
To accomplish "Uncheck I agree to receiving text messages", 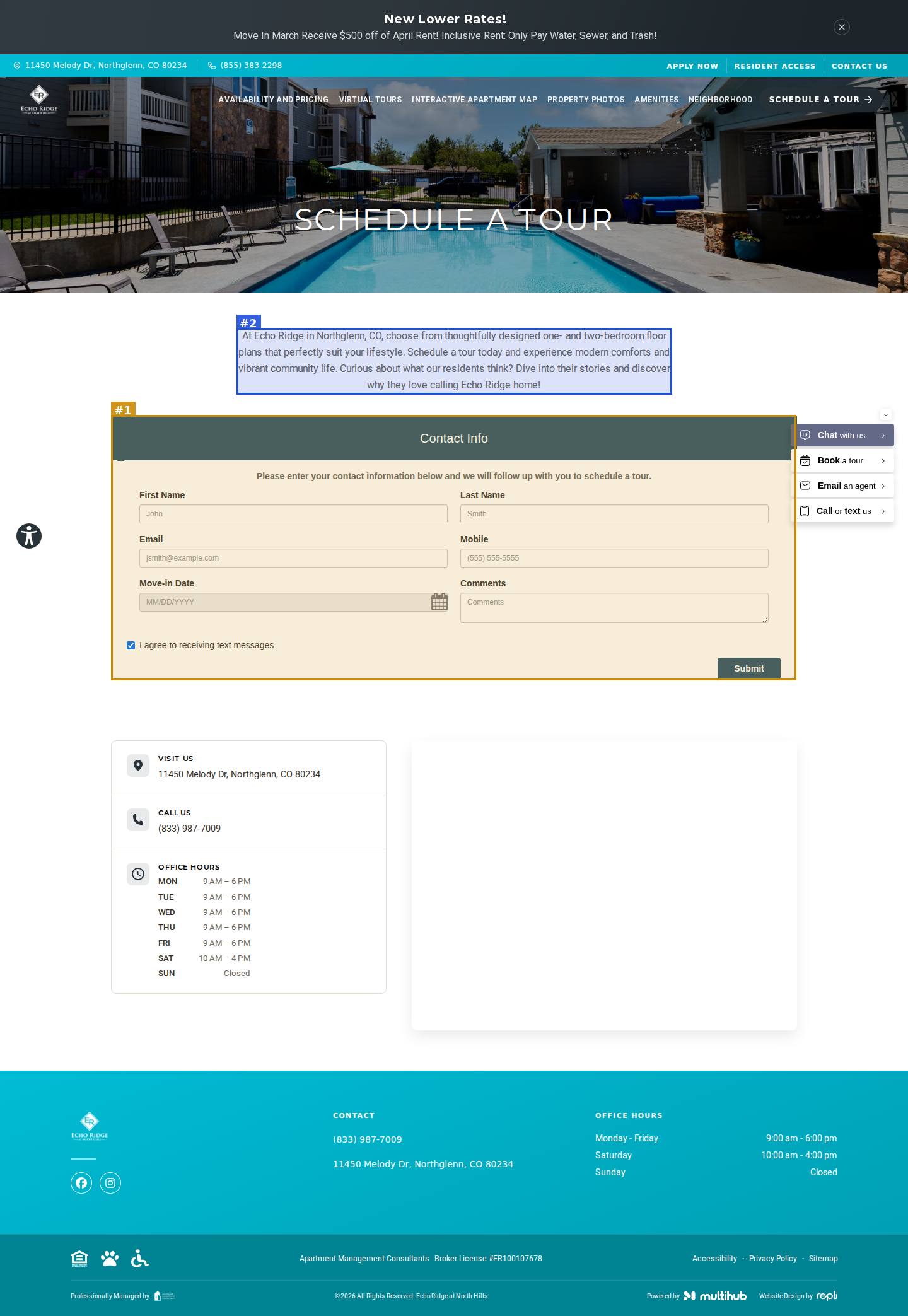I will click(131, 645).
